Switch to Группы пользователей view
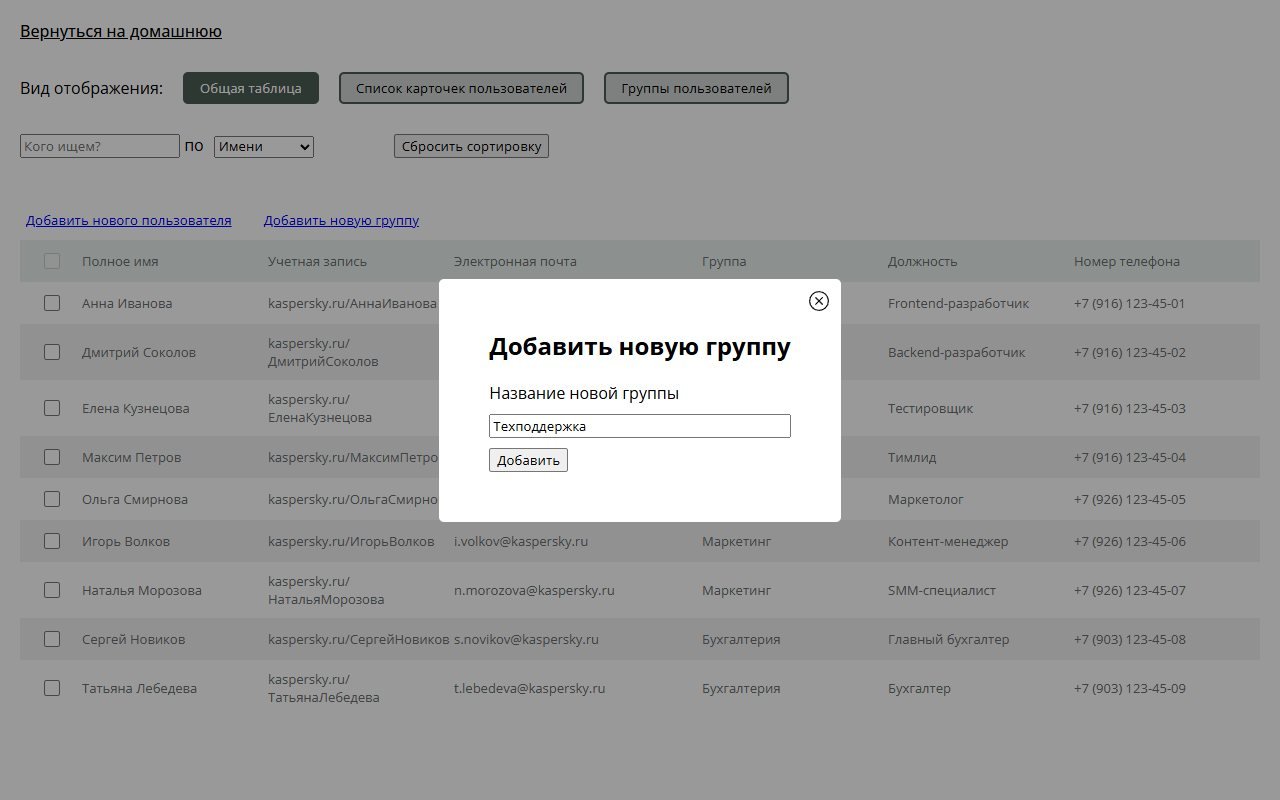 [696, 88]
